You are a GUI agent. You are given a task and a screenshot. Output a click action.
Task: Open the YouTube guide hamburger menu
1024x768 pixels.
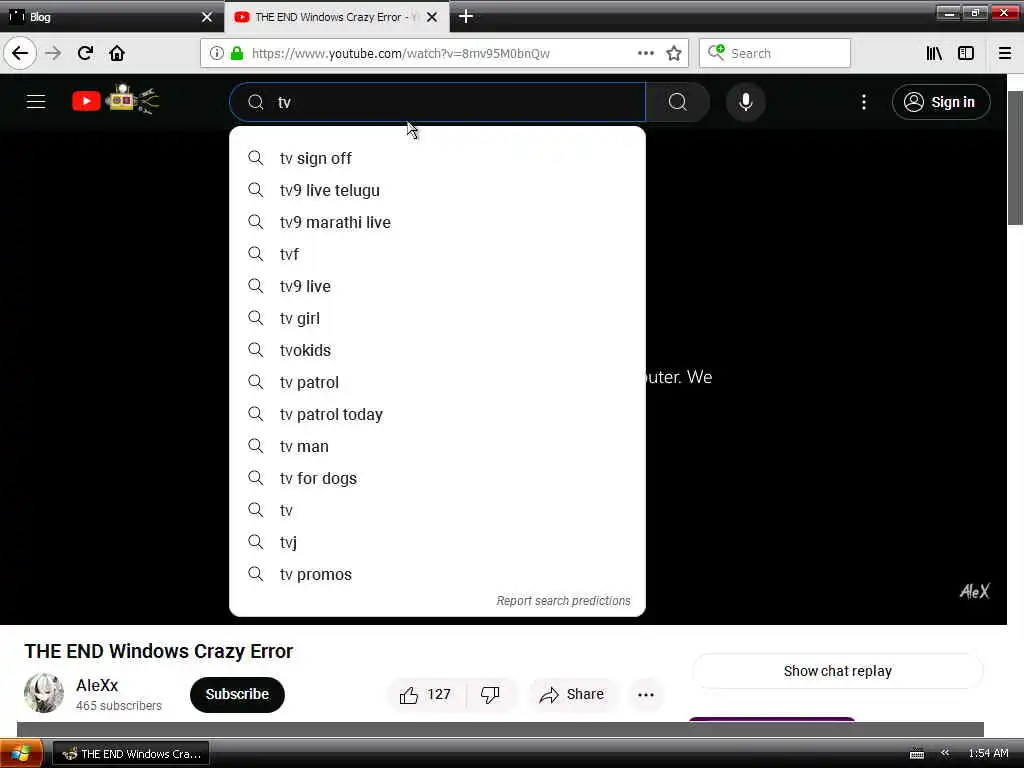click(x=36, y=102)
